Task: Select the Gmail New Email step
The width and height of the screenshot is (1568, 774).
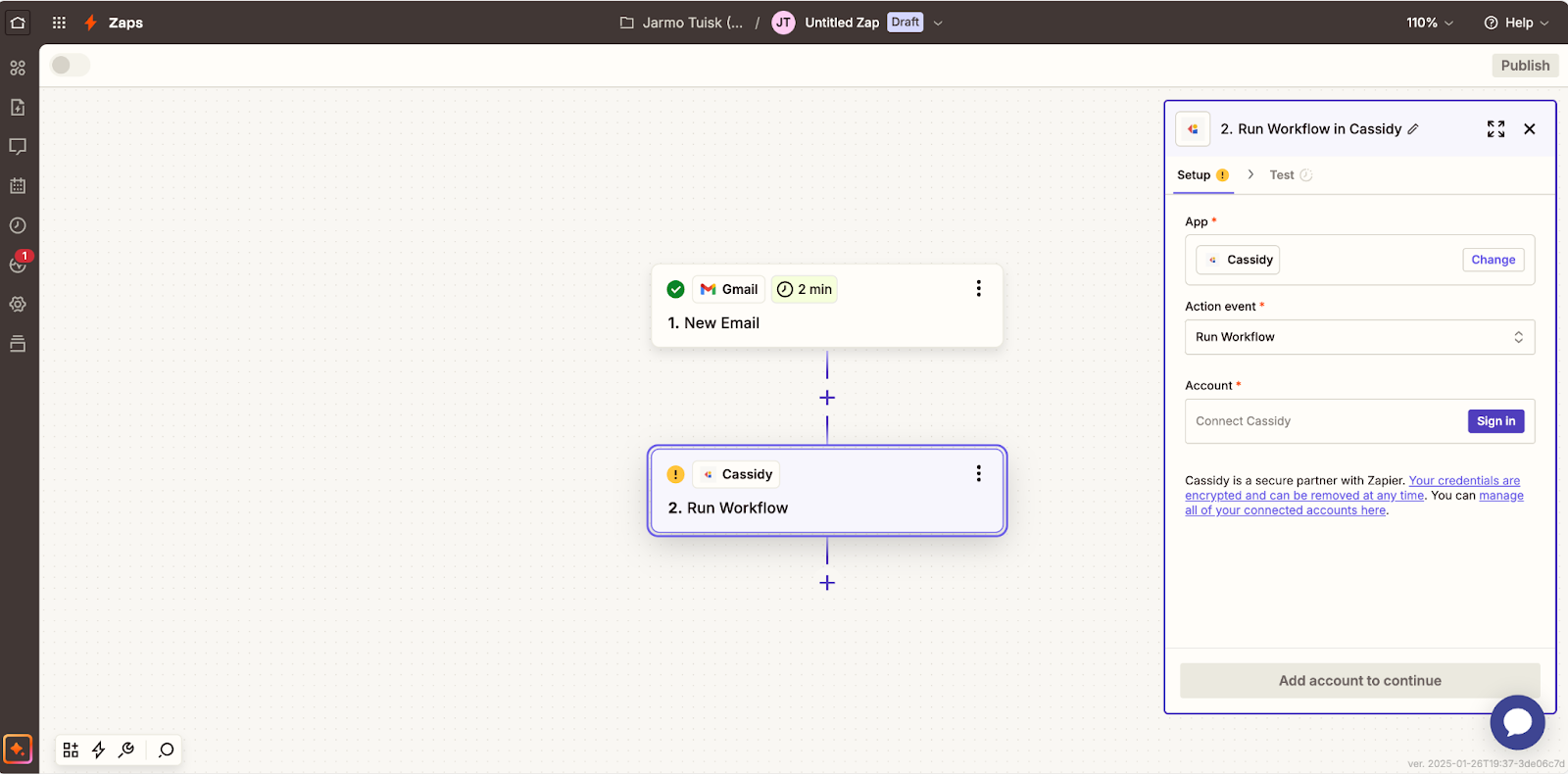Action: pos(827,306)
